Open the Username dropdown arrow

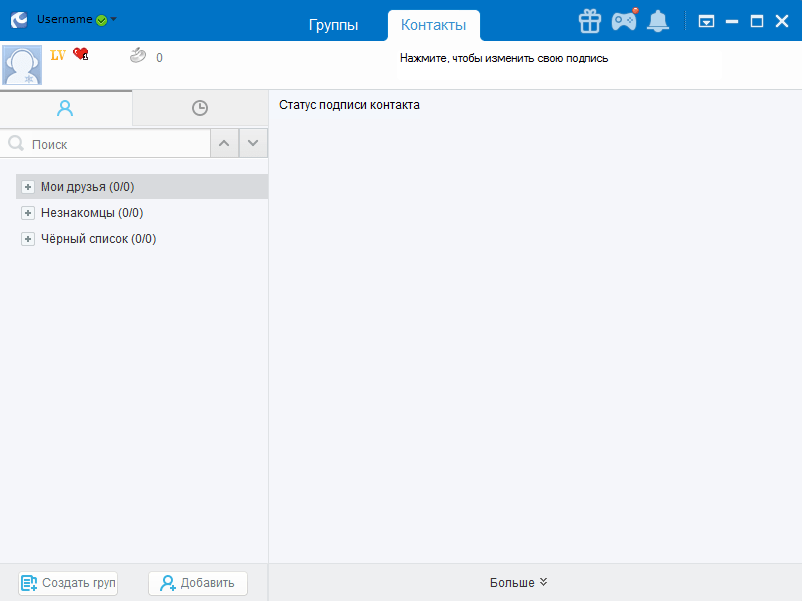(x=114, y=19)
